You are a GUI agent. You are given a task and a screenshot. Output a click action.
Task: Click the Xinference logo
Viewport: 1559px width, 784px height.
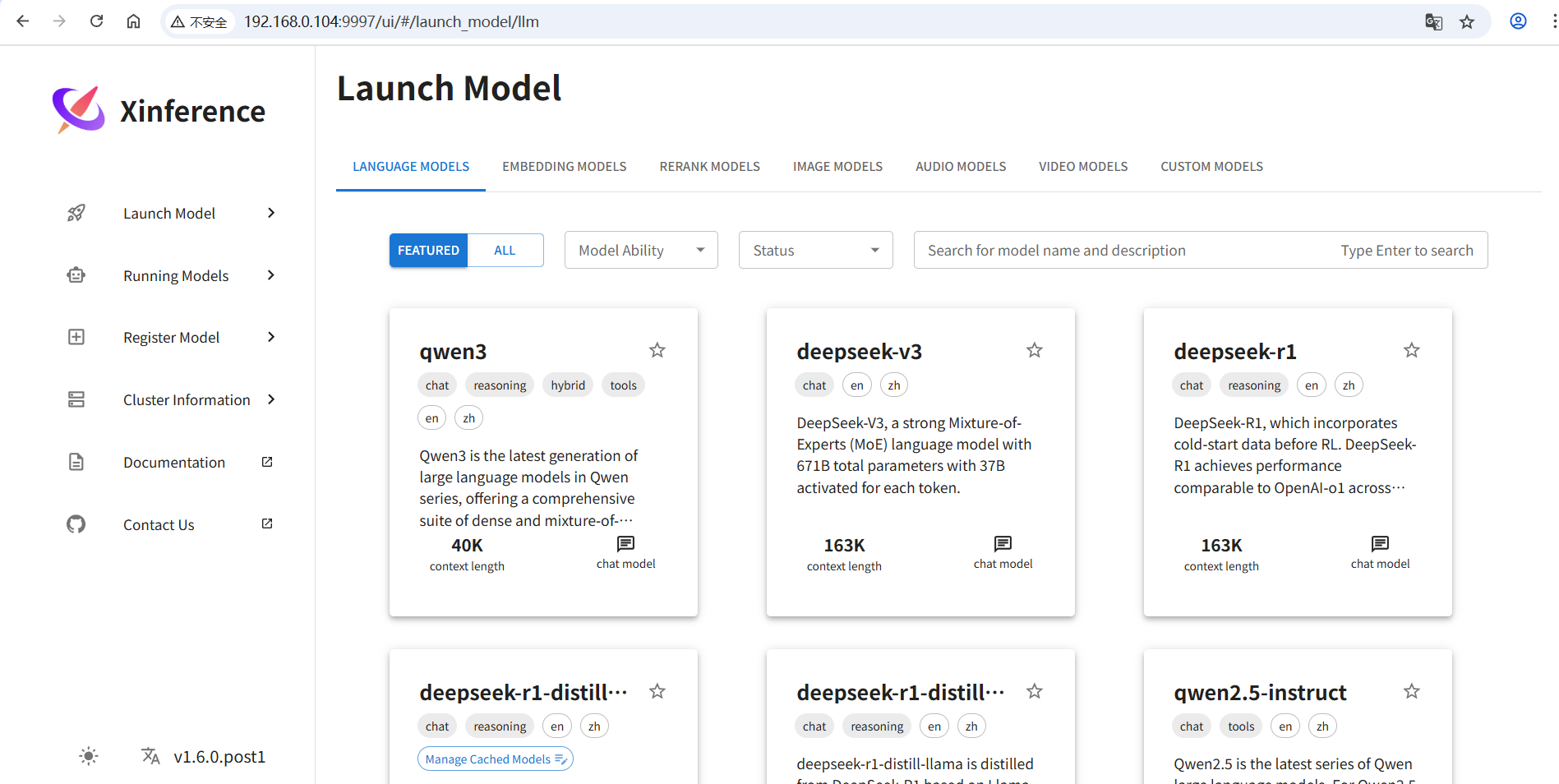point(78,110)
